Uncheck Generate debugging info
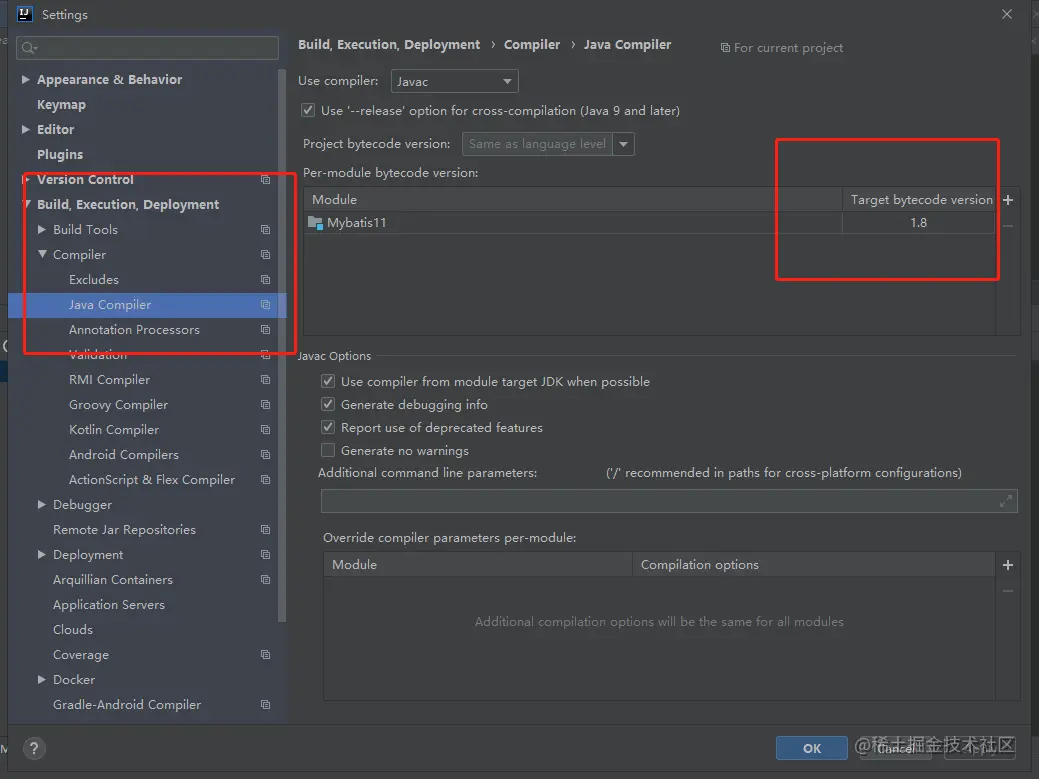The height and width of the screenshot is (779, 1039). coord(328,405)
